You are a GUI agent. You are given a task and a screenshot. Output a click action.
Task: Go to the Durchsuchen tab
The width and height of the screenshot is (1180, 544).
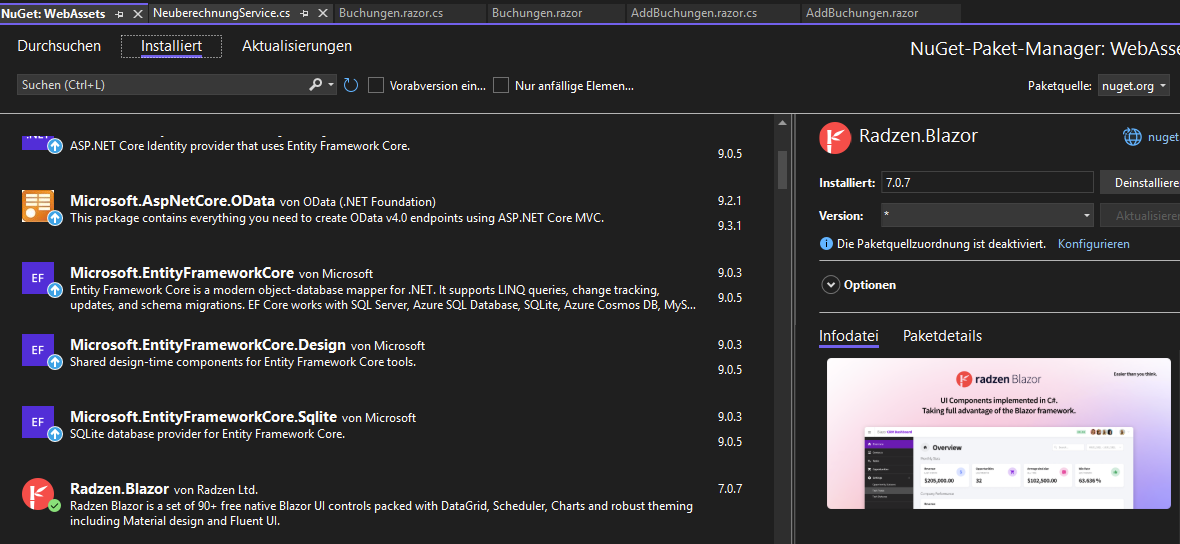tap(59, 46)
